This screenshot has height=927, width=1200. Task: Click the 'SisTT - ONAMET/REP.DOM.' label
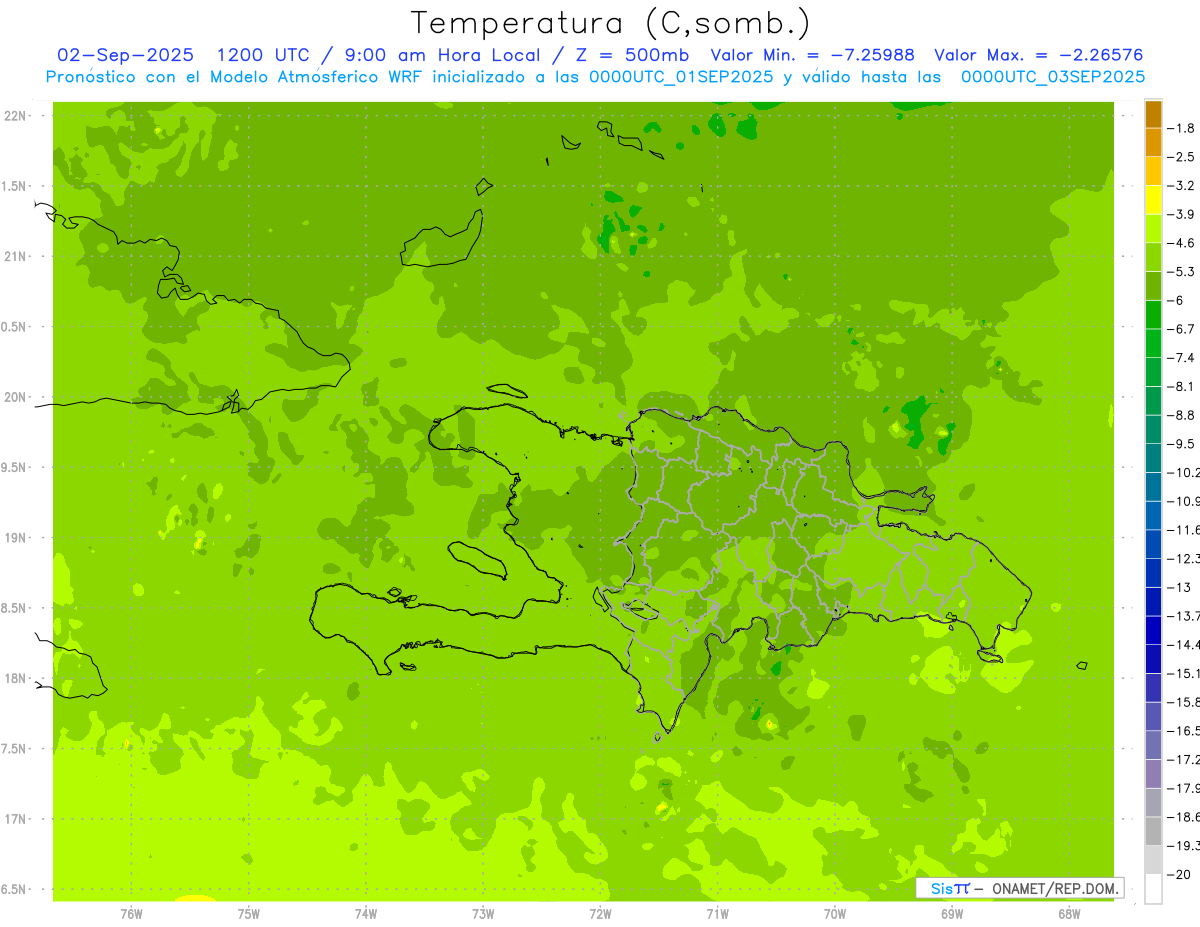pyautogui.click(x=1020, y=888)
